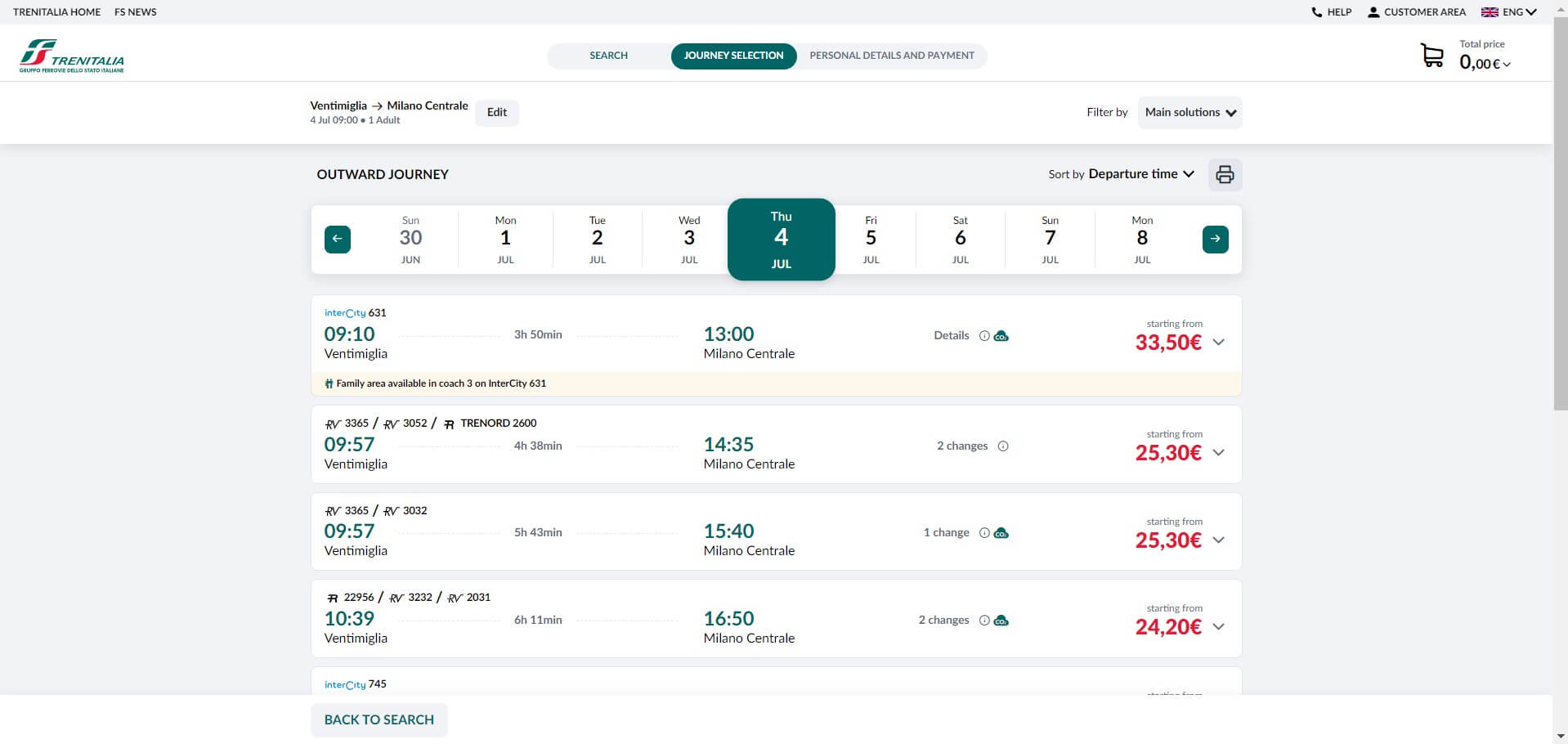The image size is (1568, 744).
Task: Click the Edit search button
Action: [497, 113]
